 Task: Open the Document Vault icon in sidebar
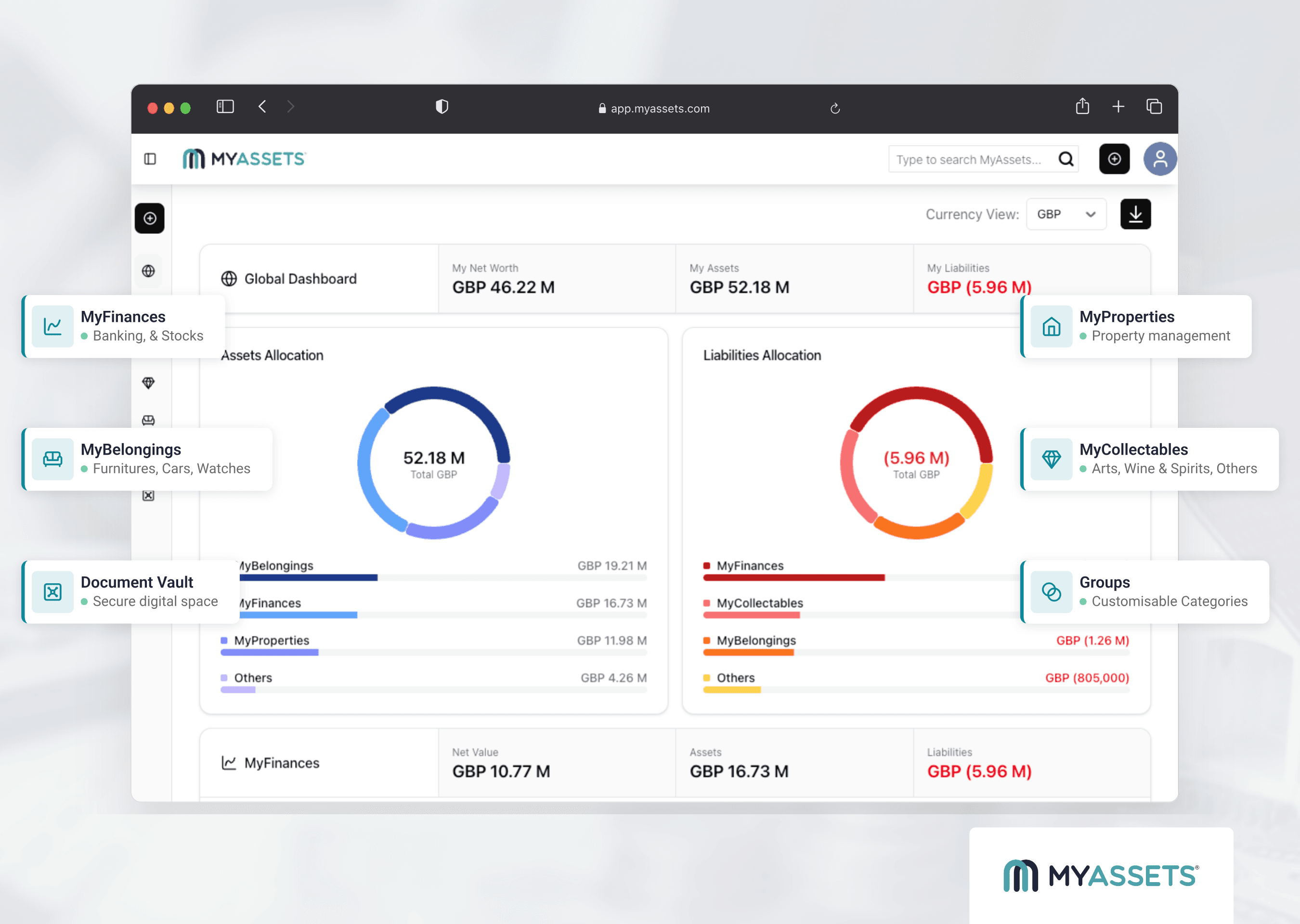coord(149,495)
